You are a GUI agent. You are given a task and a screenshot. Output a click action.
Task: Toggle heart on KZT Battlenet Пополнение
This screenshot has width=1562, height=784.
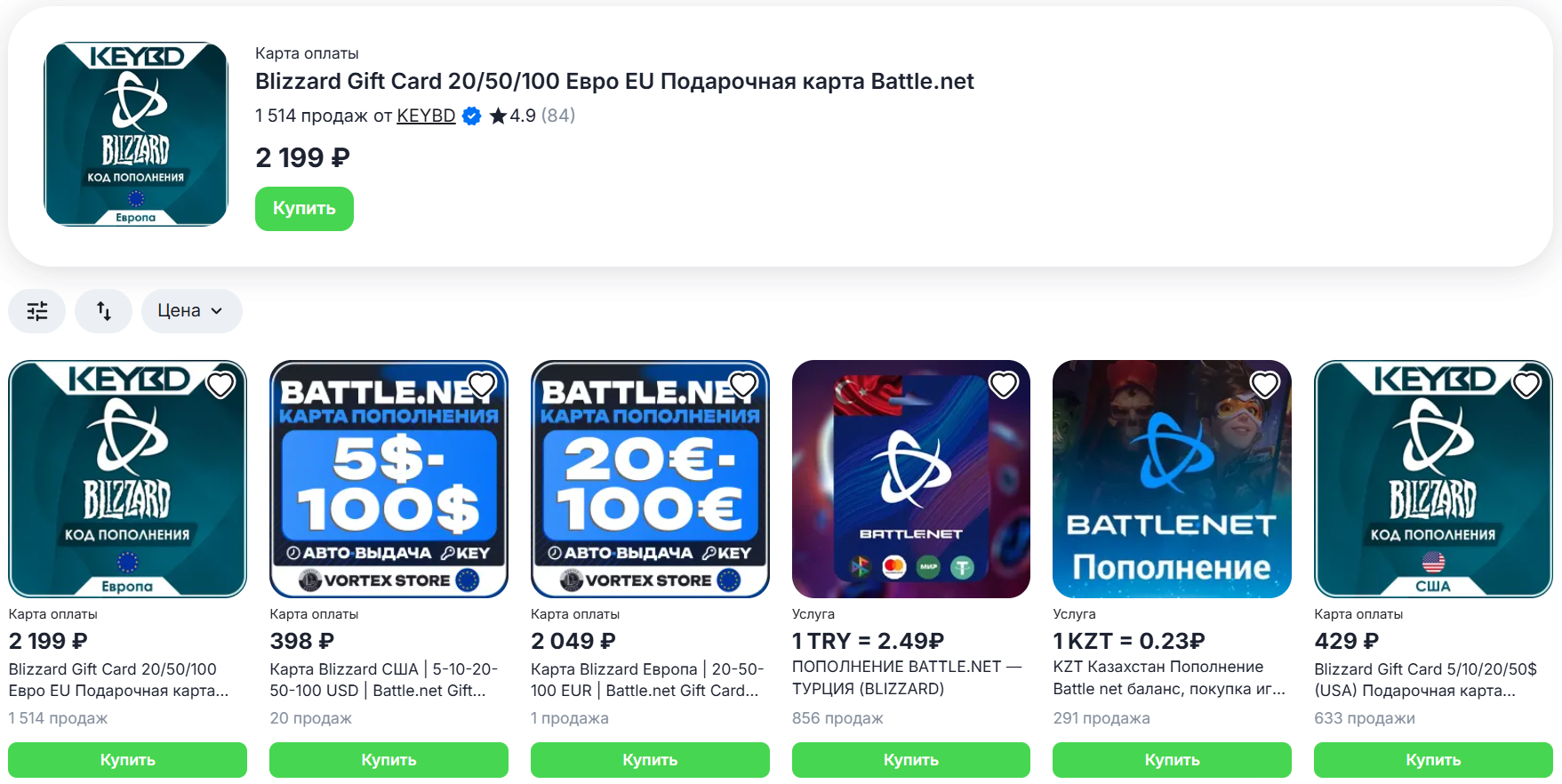point(1265,385)
